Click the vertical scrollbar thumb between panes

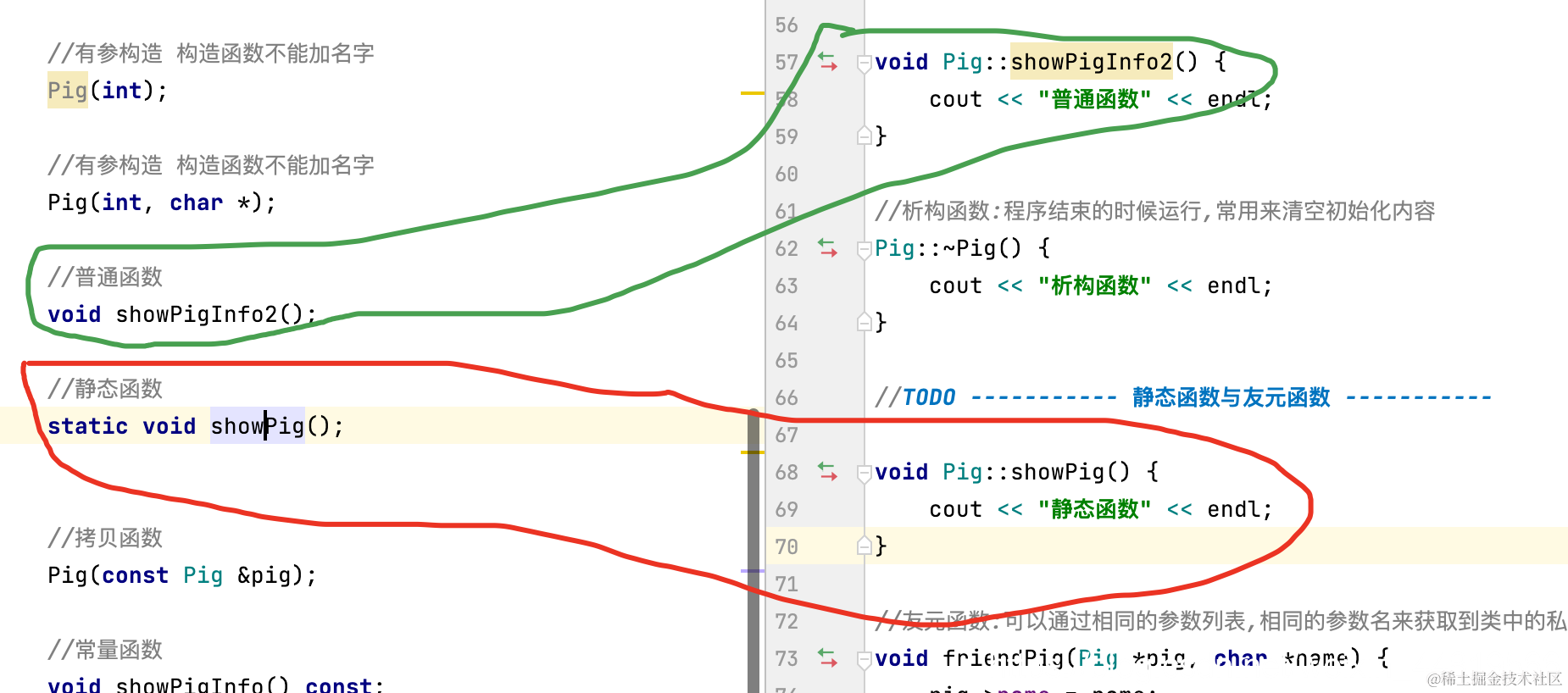pos(753,551)
